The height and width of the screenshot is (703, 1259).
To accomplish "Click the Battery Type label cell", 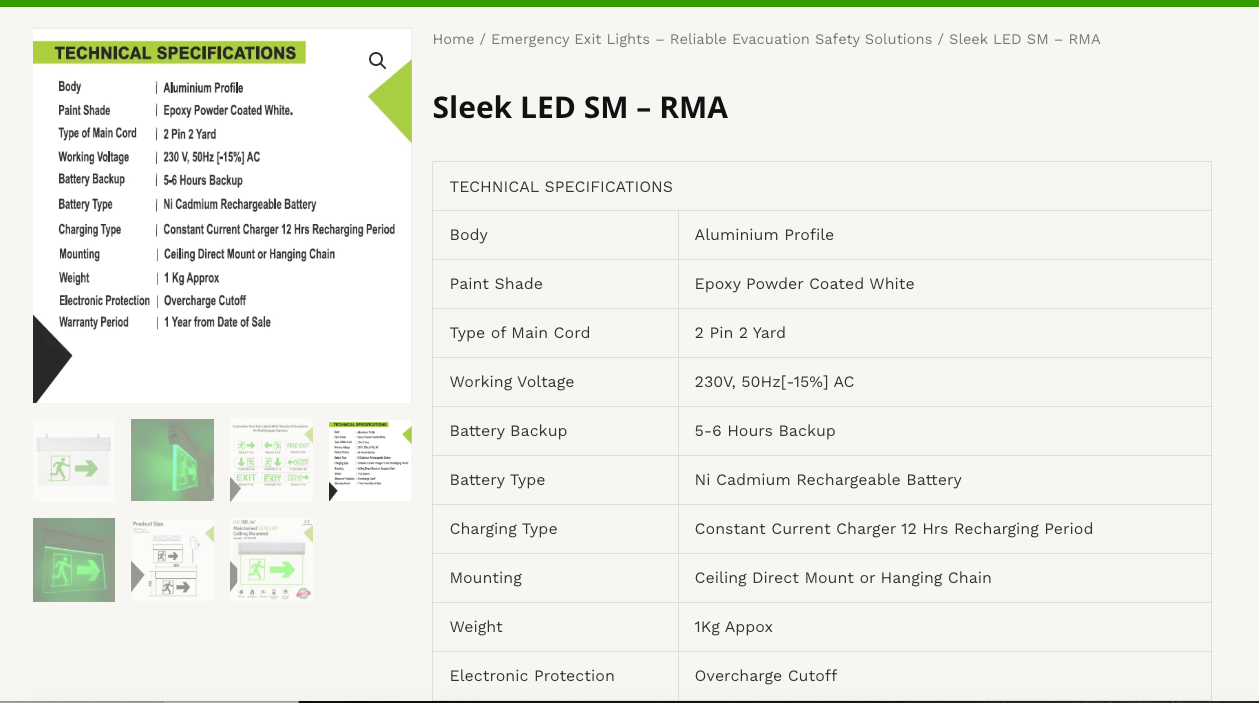I will [555, 480].
